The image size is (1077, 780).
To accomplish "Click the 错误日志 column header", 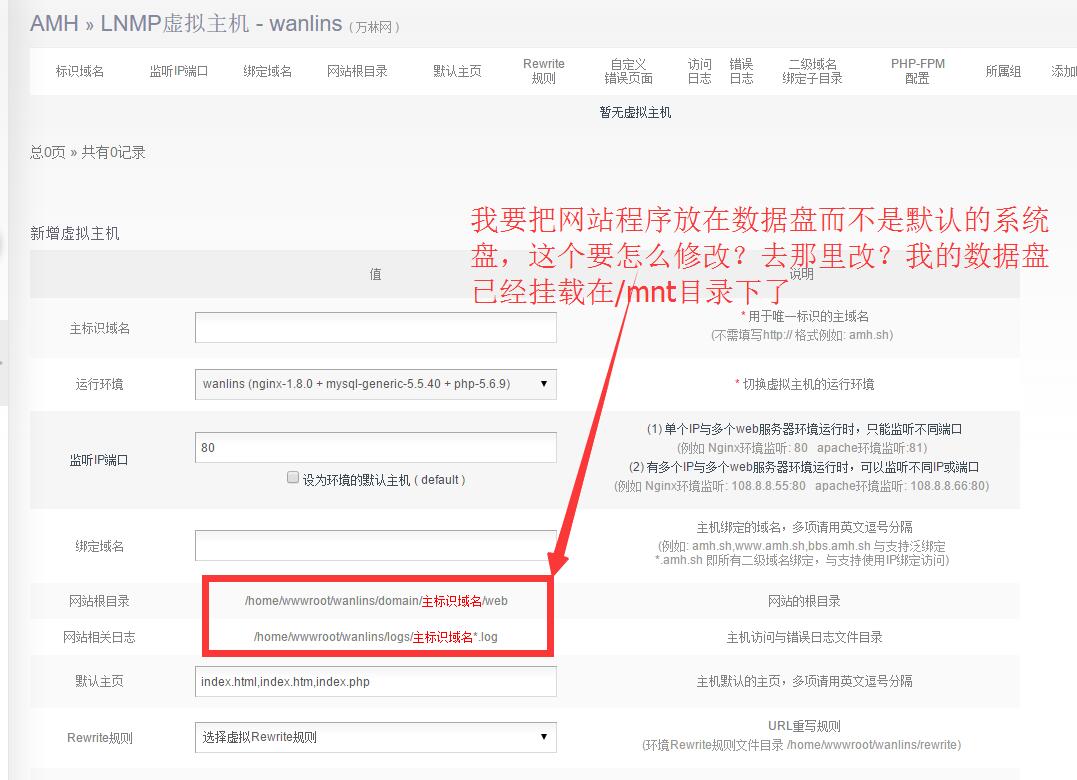I will click(741, 71).
